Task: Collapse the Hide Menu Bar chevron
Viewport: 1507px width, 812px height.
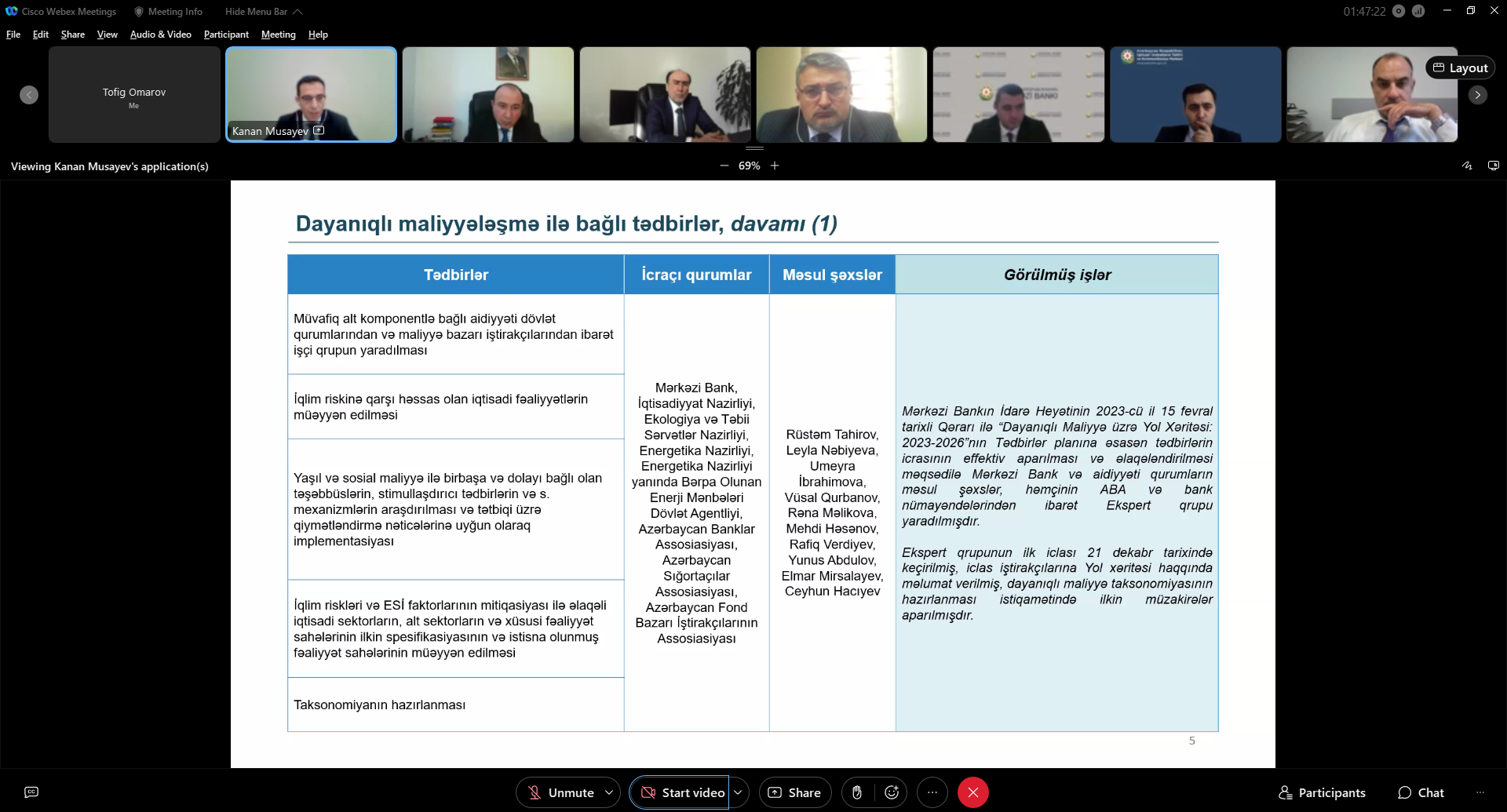Action: coord(297,12)
